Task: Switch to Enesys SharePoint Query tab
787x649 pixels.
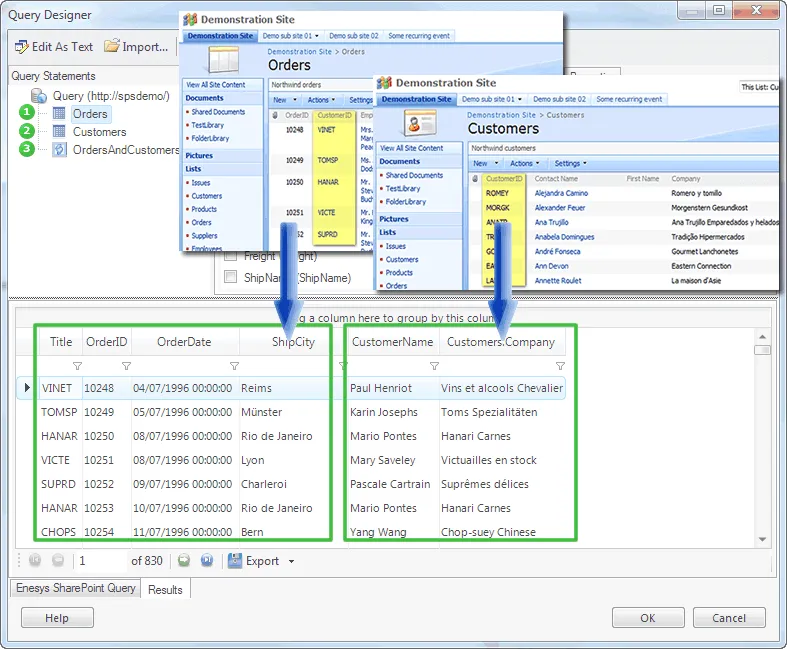Action: click(75, 589)
